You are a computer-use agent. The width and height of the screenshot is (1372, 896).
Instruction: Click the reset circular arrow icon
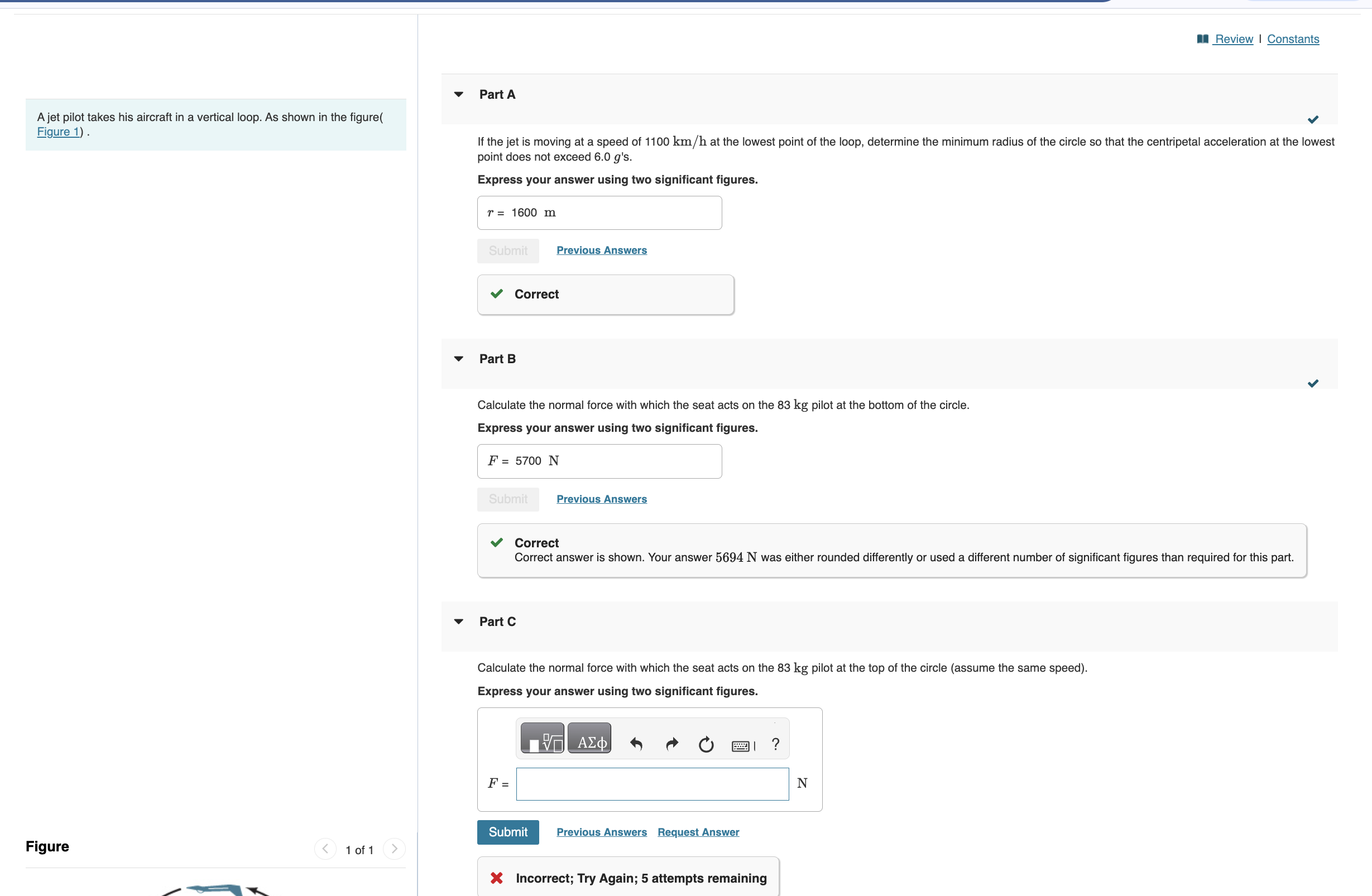[706, 745]
